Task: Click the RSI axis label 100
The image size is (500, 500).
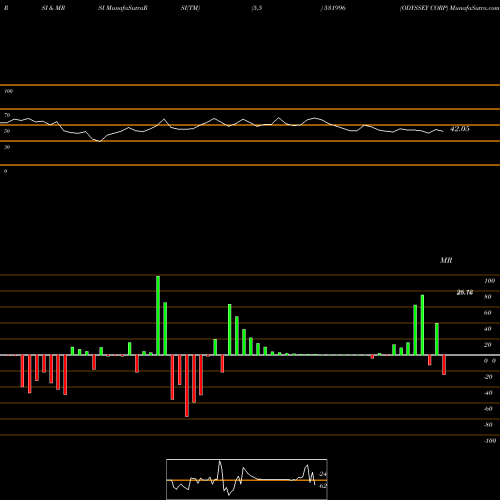Action: (8, 91)
